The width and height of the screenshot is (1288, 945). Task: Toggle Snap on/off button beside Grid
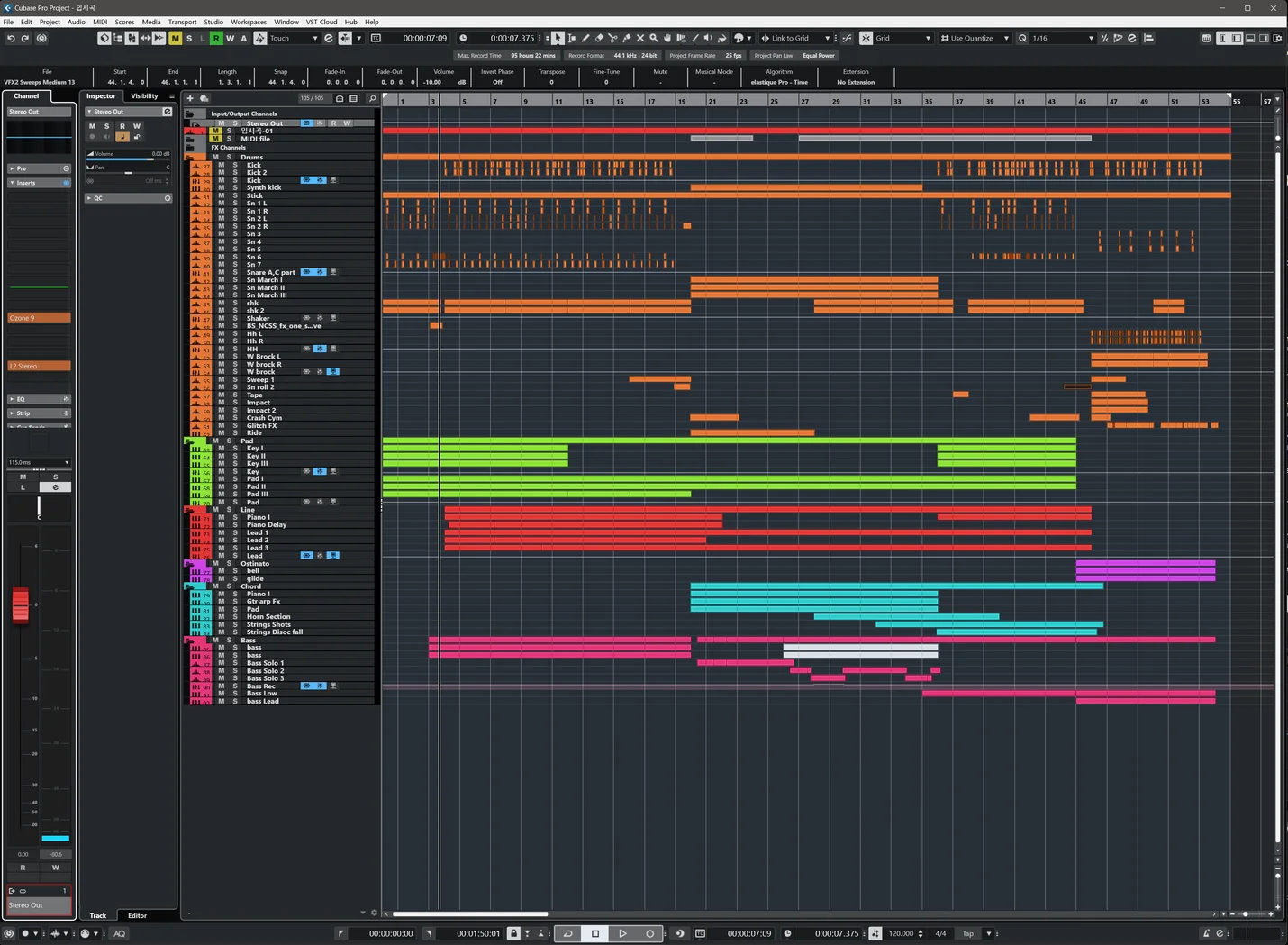tap(866, 38)
